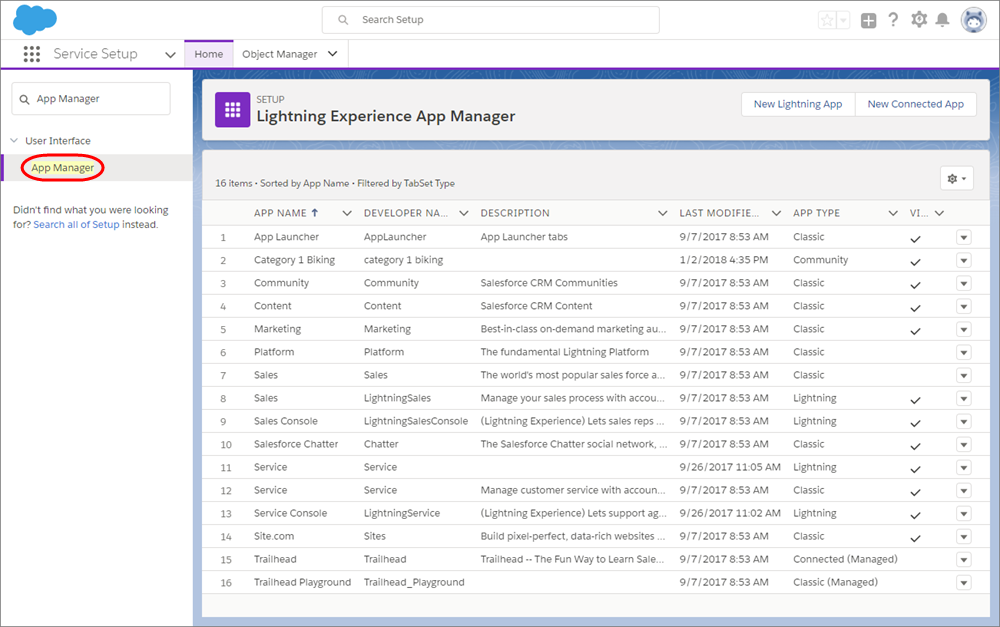1000x627 pixels.
Task: Click the Classic (Managed) app type cell
Action: [x=835, y=582]
